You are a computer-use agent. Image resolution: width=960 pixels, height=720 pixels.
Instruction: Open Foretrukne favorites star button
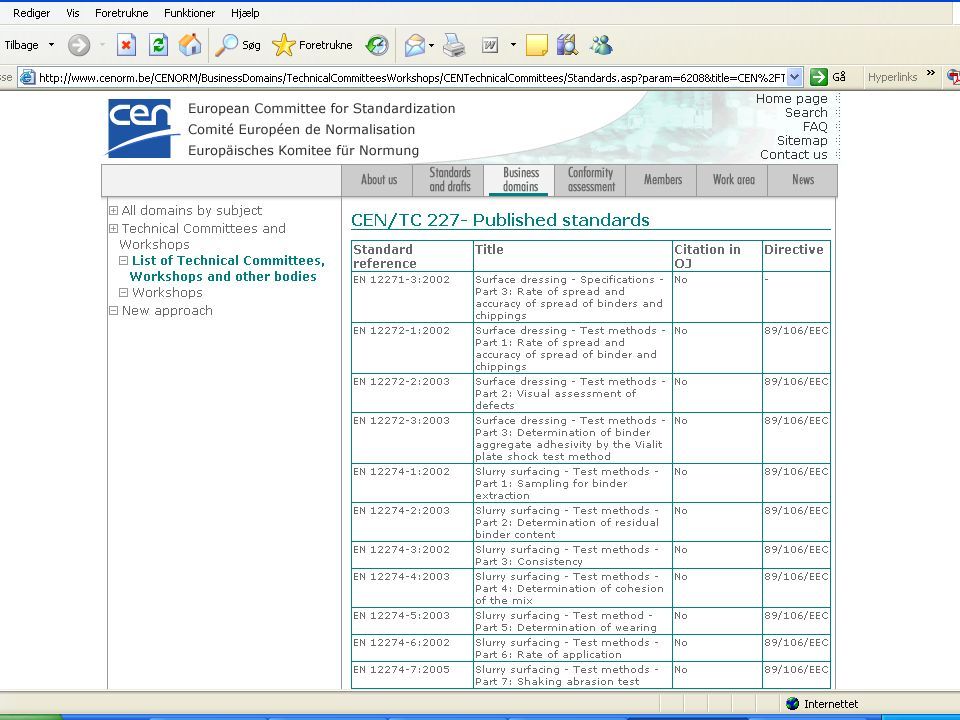tap(312, 45)
